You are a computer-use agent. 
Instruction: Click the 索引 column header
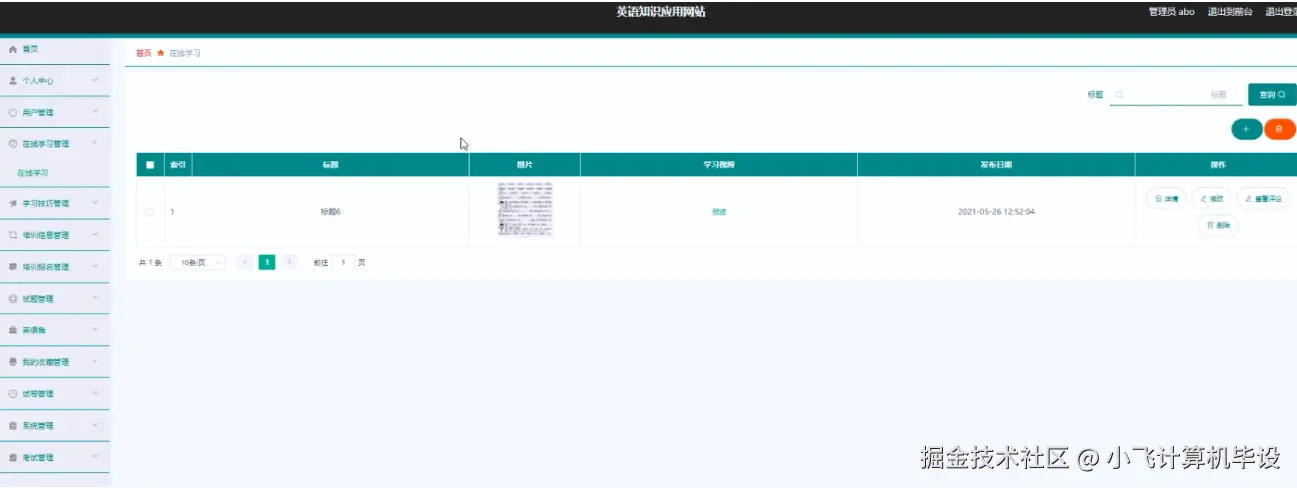[x=178, y=165]
